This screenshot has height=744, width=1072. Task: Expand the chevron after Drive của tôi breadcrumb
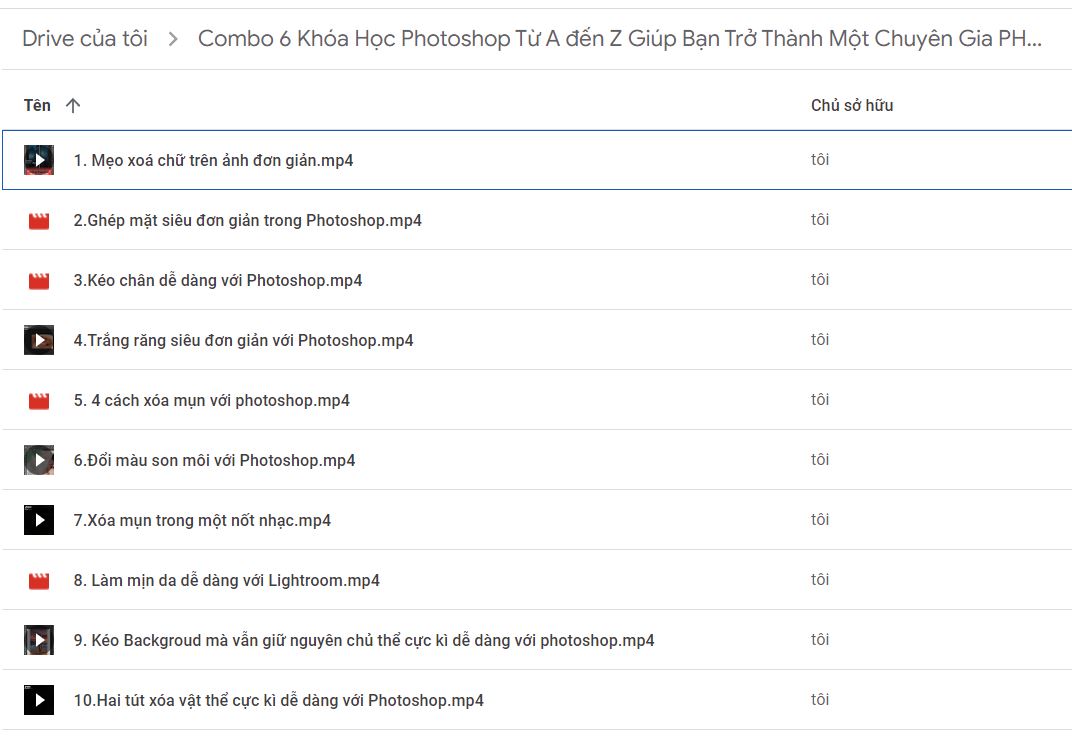click(x=173, y=39)
